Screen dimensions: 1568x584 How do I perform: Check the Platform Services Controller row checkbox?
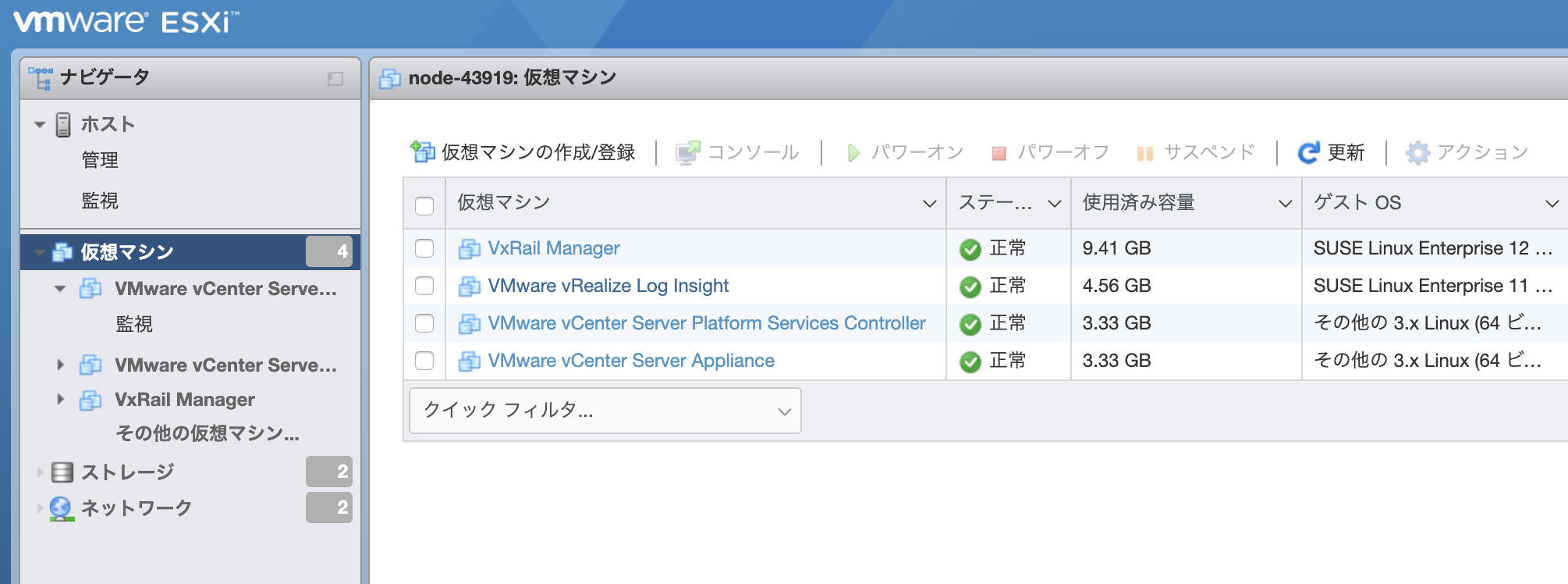424,323
